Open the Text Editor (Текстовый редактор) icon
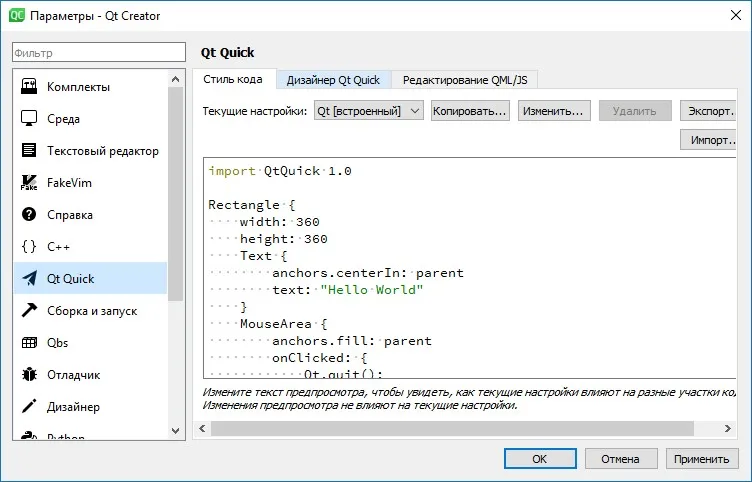Viewport: 752px width, 482px height. click(x=29, y=151)
